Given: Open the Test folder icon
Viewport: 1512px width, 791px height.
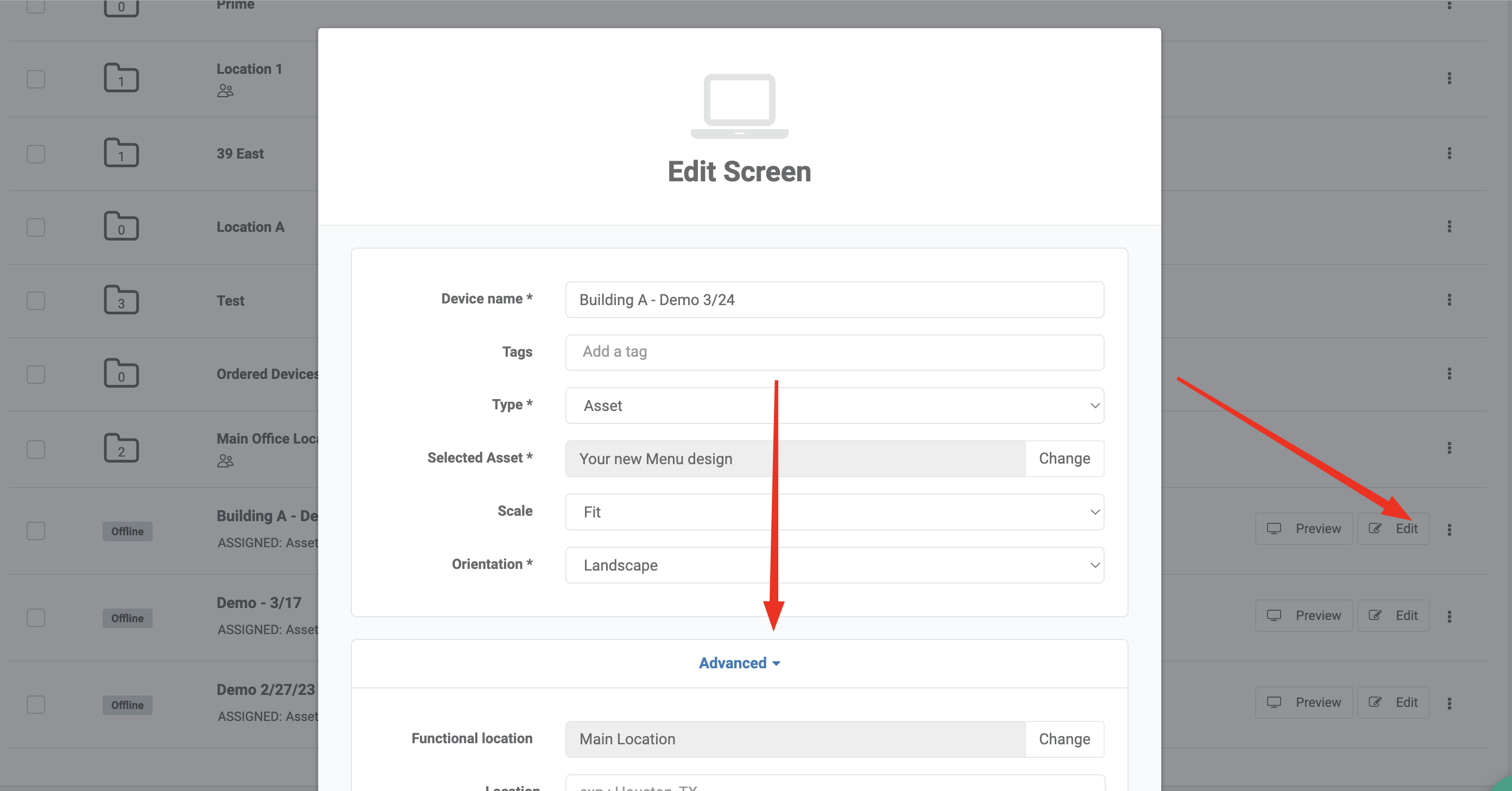Looking at the screenshot, I should [121, 300].
